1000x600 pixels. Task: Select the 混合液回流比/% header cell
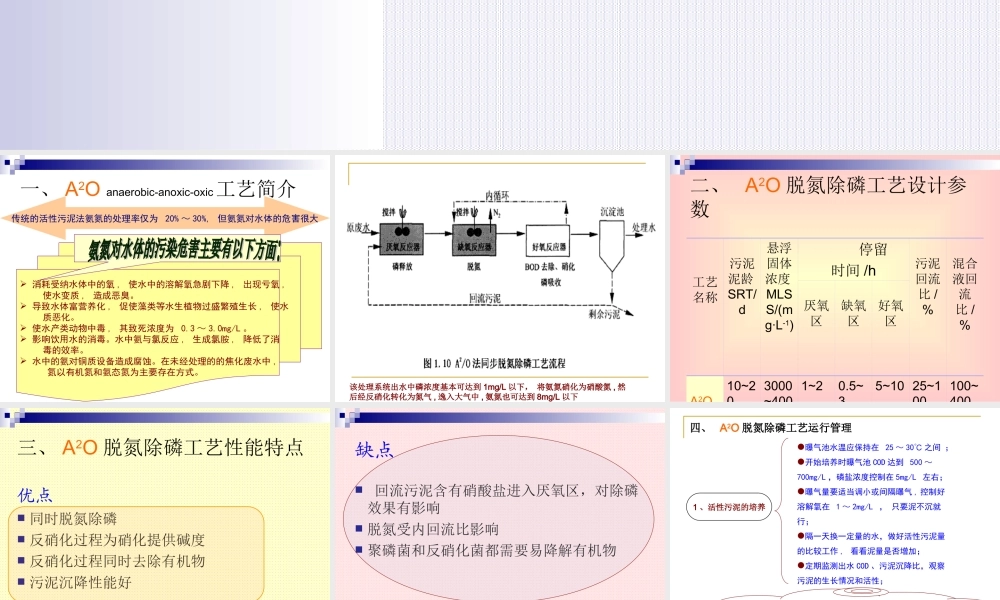click(x=965, y=294)
